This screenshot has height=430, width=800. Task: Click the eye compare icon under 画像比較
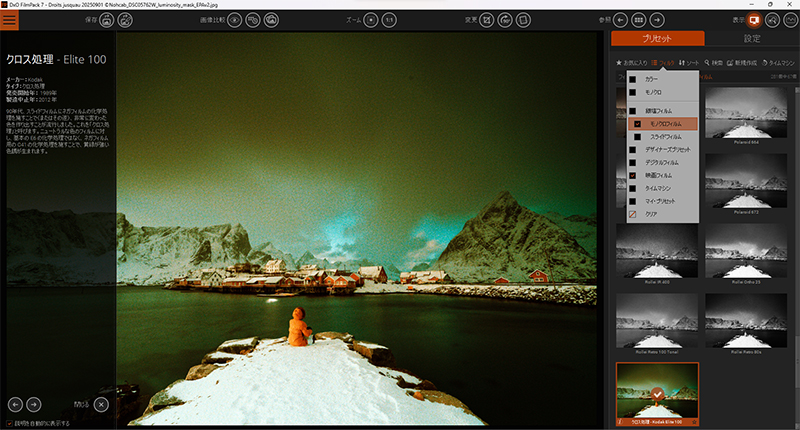[x=235, y=20]
